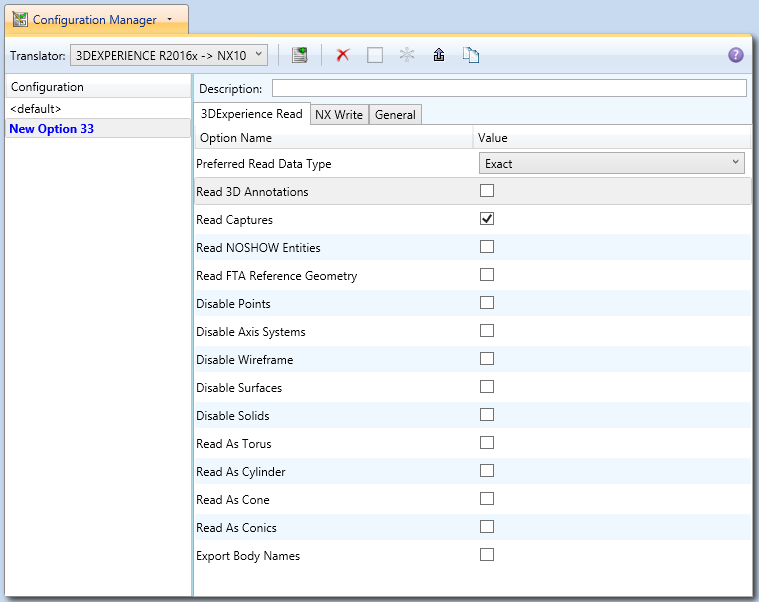Select the Read Captures row label
759x602 pixels.
pos(234,220)
